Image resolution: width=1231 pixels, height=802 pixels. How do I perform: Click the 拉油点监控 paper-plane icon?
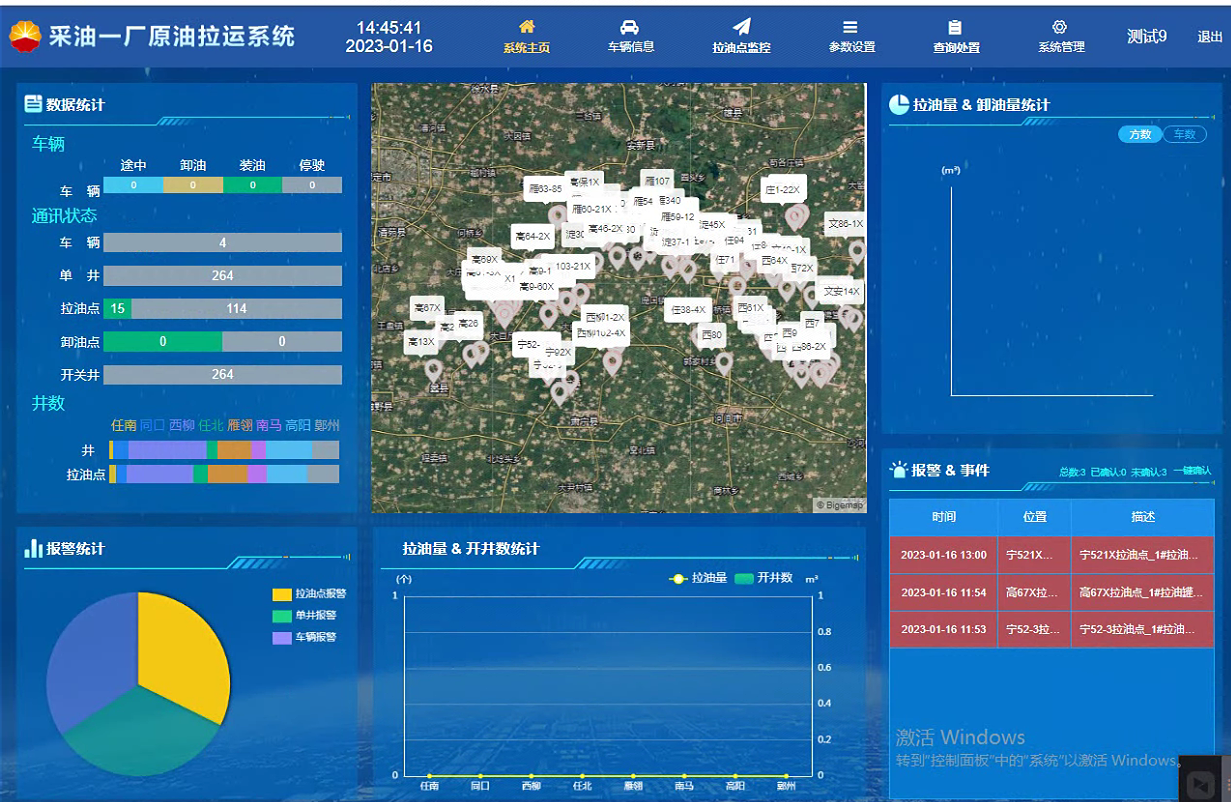point(741,27)
